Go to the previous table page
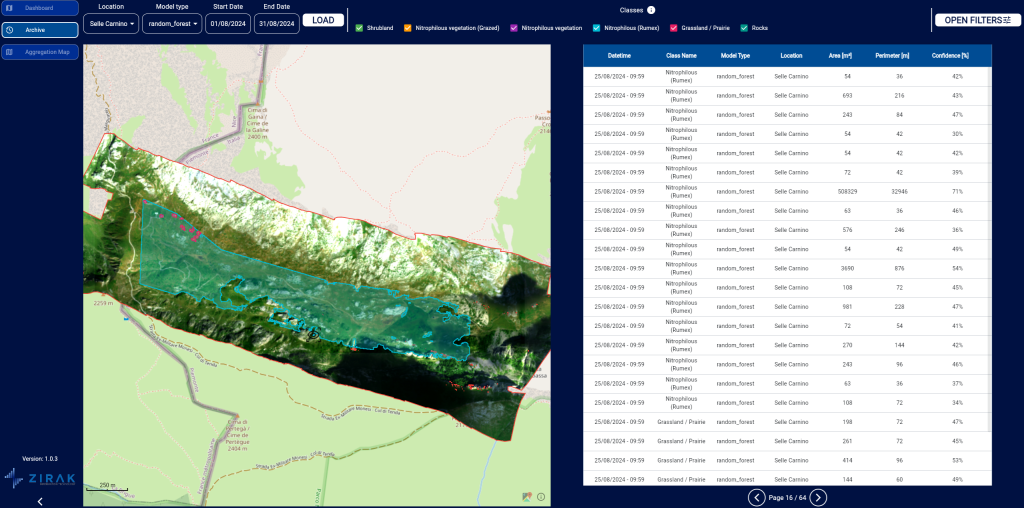1024x508 pixels. click(757, 497)
